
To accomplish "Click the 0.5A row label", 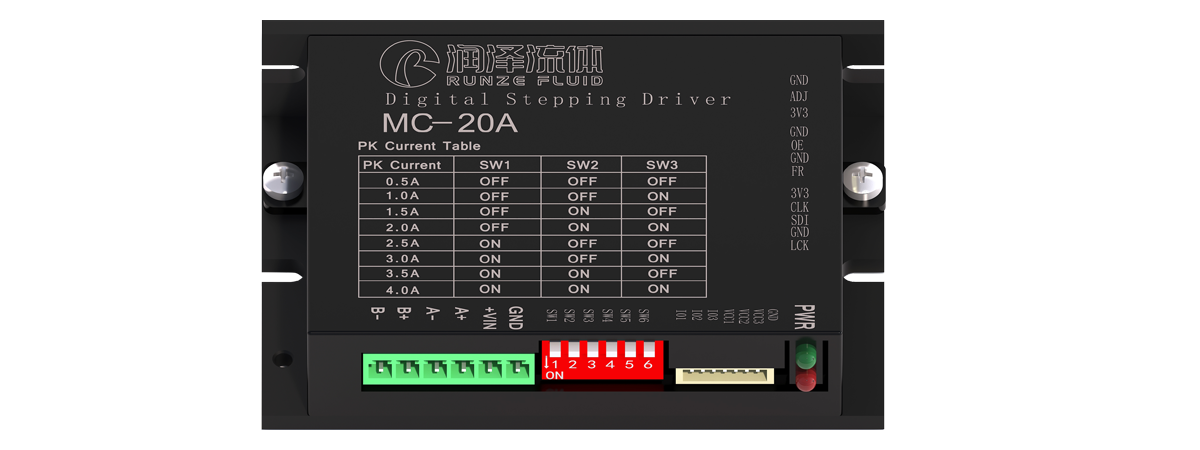I will (x=402, y=182).
